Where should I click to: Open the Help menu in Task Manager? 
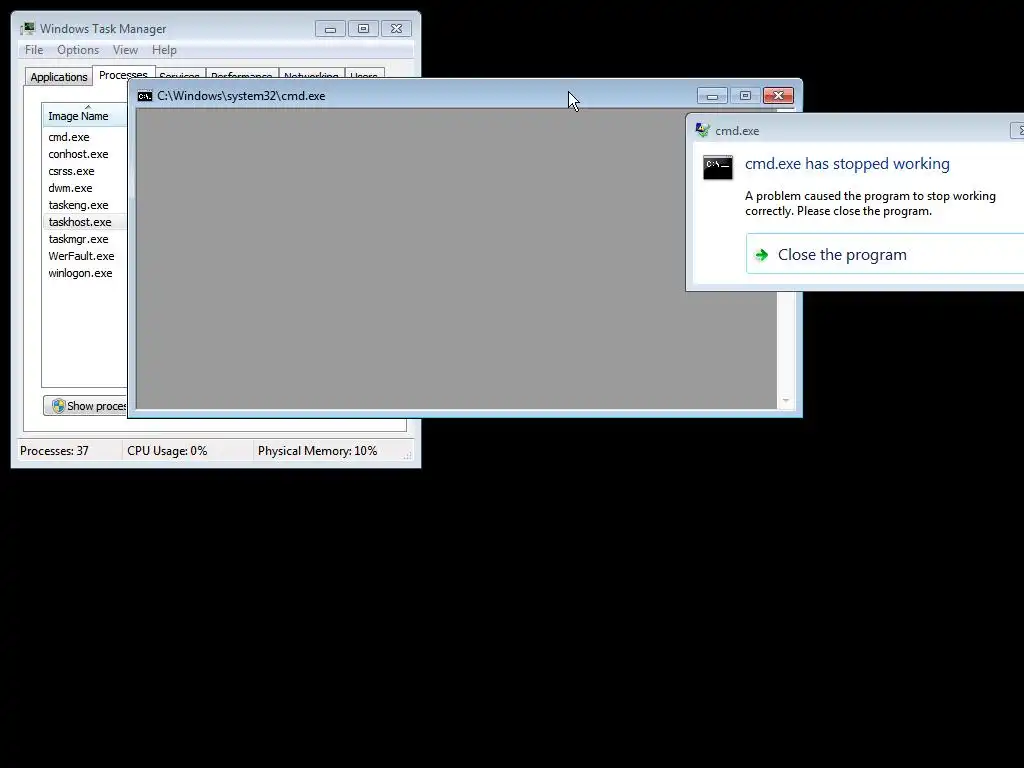tap(164, 50)
